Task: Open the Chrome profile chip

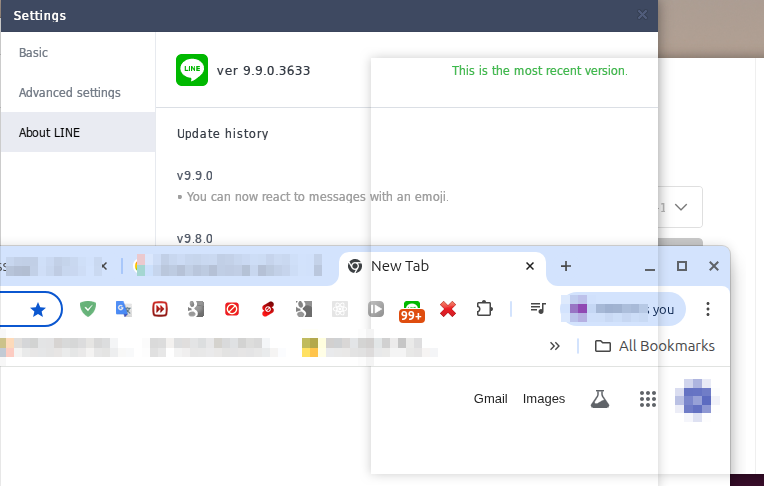Action: (623, 309)
